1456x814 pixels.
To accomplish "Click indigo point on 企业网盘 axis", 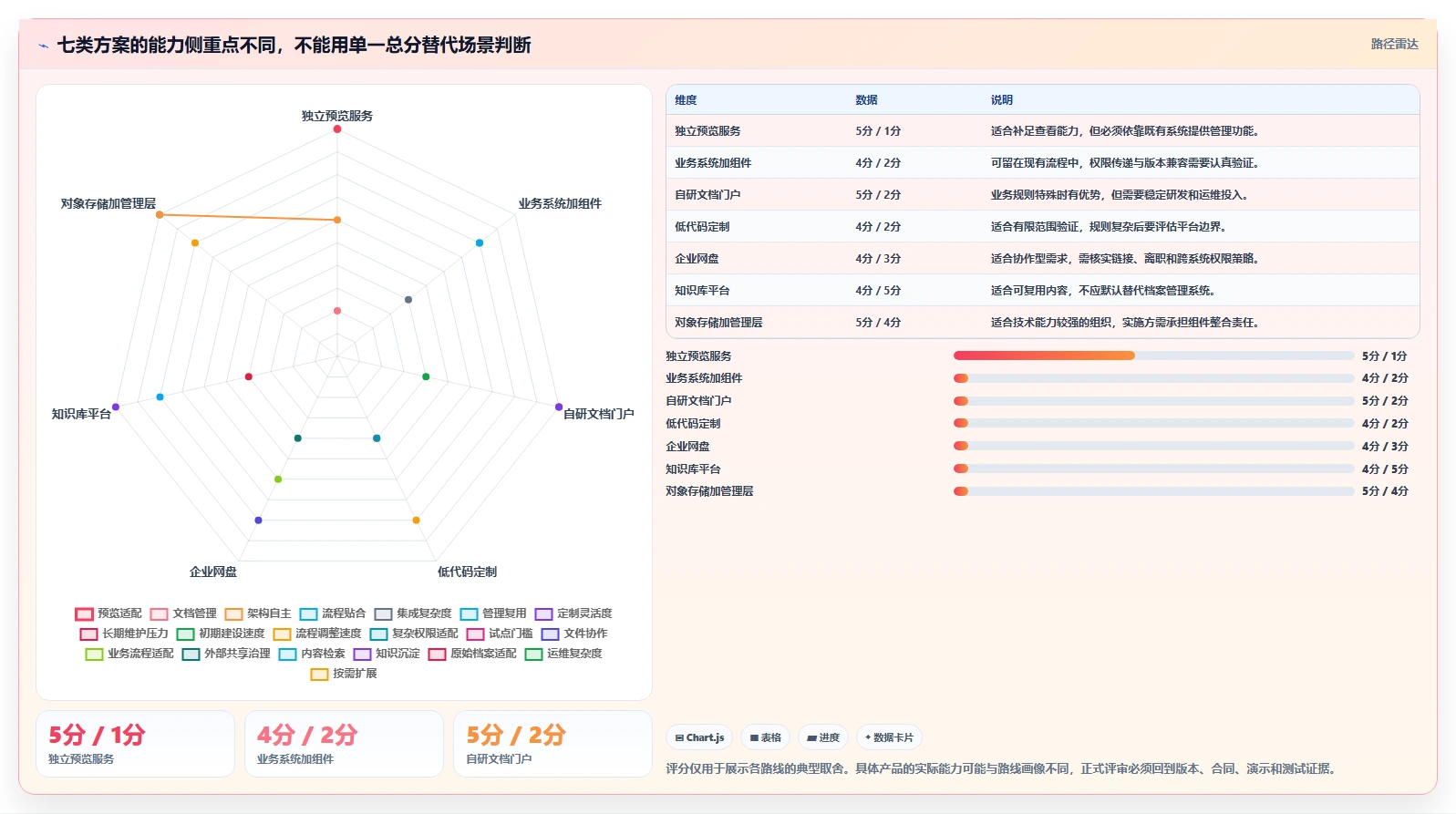I will click(258, 520).
